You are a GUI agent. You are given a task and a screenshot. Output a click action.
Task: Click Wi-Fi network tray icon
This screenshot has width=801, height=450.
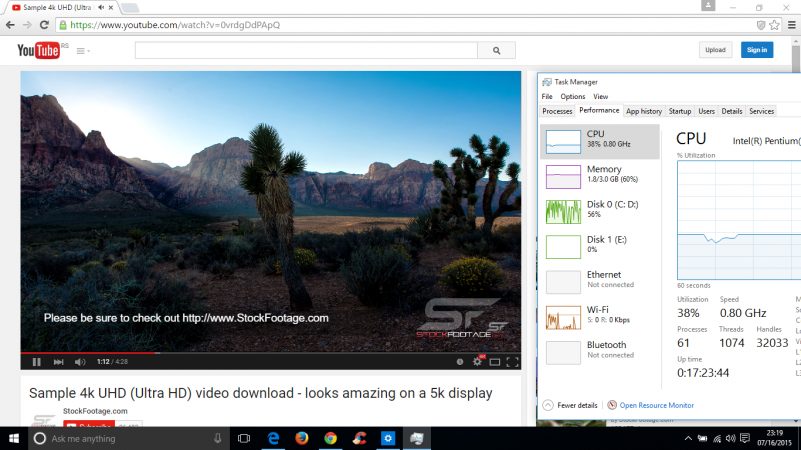717,438
